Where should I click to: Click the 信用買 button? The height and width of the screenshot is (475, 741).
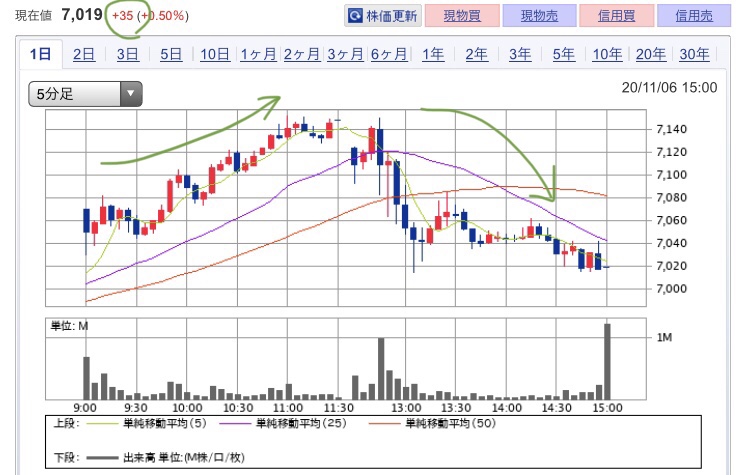(x=616, y=16)
